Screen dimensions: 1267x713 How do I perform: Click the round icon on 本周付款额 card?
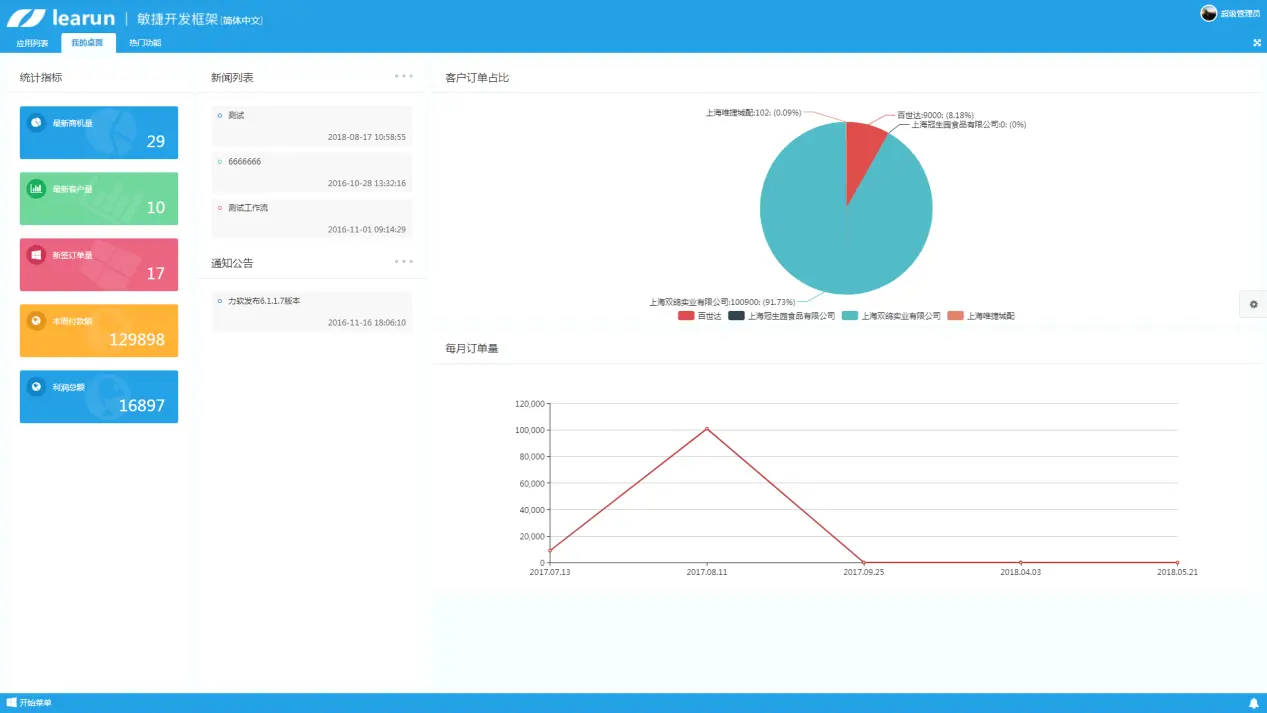click(36, 320)
